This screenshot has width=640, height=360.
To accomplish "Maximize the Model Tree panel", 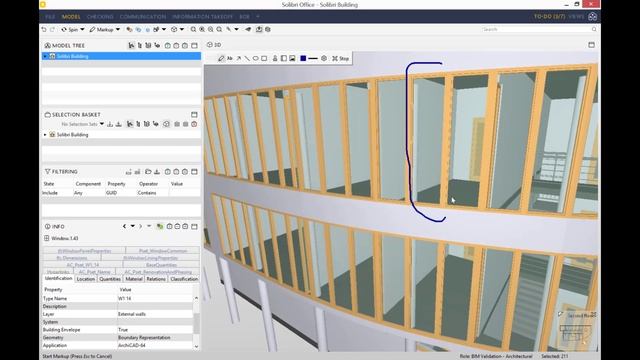I will pyautogui.click(x=194, y=45).
